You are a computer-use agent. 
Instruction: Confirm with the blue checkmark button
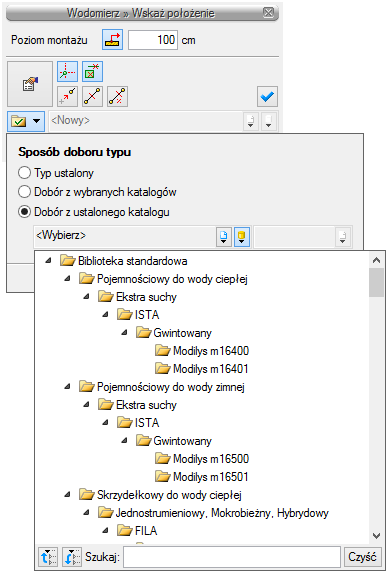pos(268,97)
